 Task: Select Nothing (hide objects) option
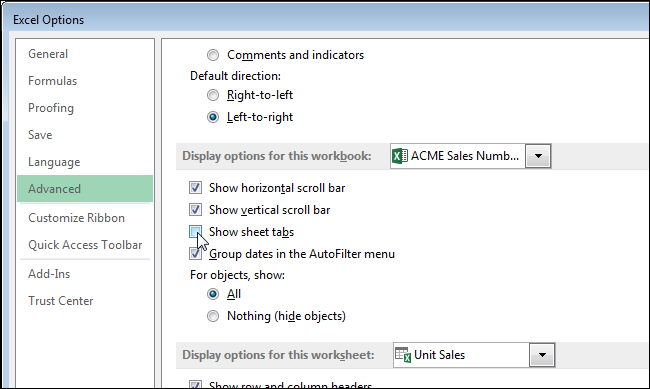(x=213, y=316)
